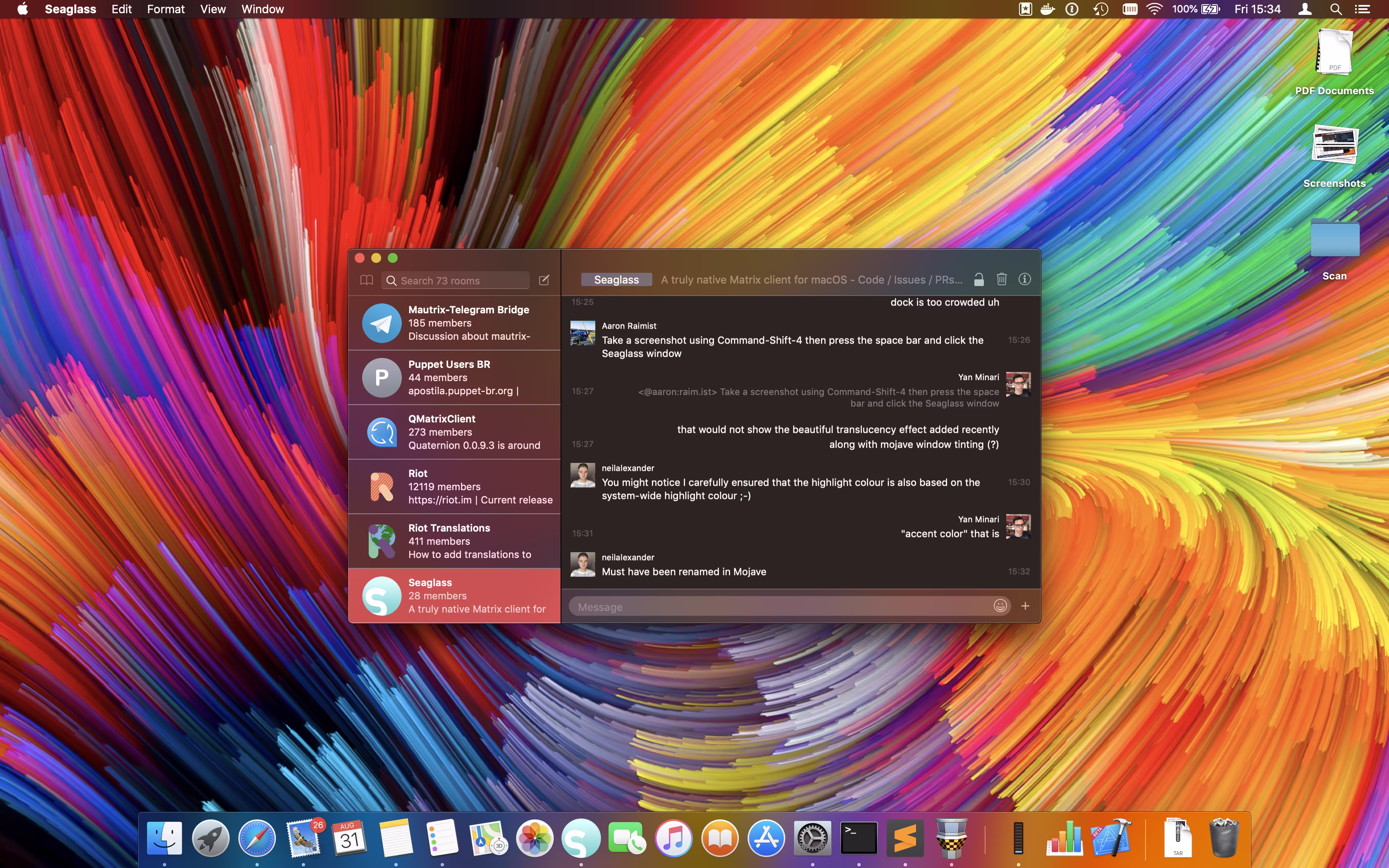Open room info with the circled i icon
The height and width of the screenshot is (868, 1389).
[1024, 279]
